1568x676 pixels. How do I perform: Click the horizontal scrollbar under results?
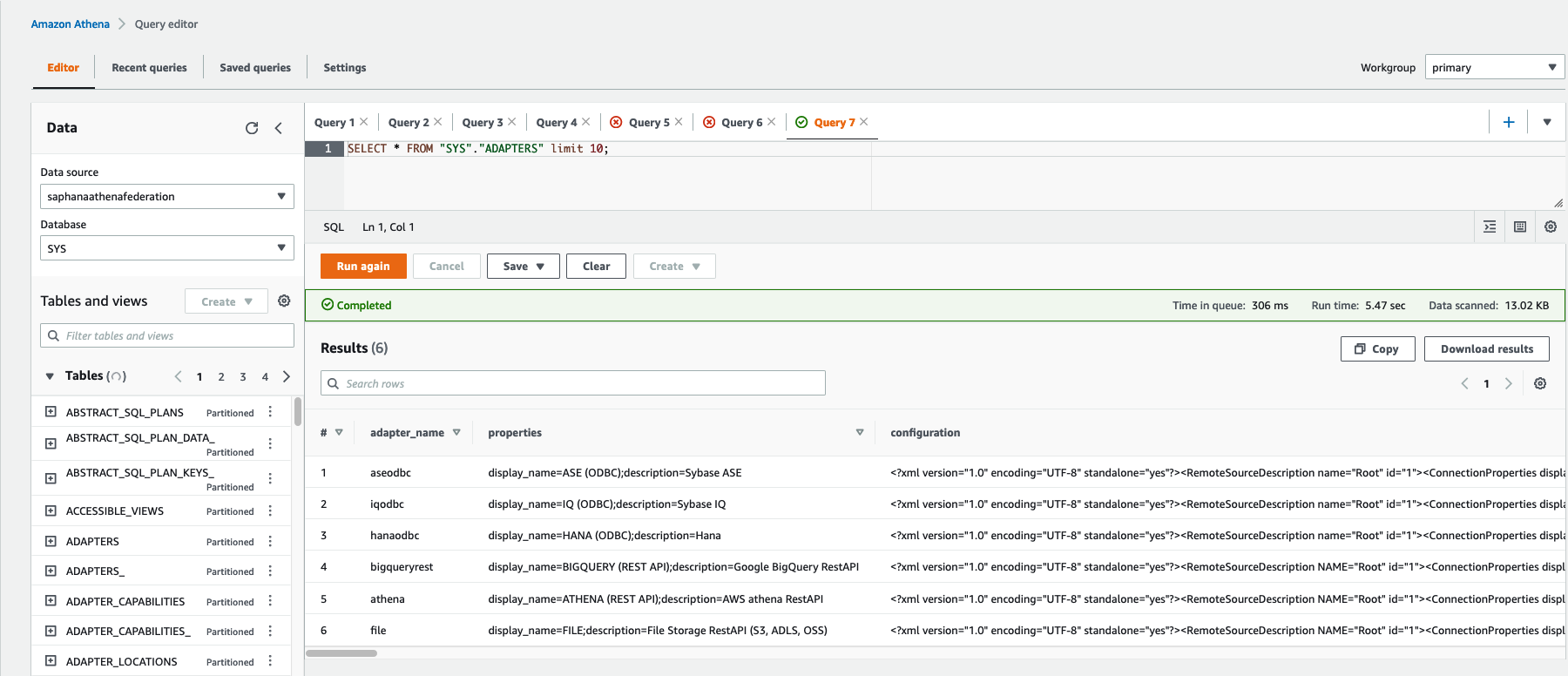pos(341,653)
